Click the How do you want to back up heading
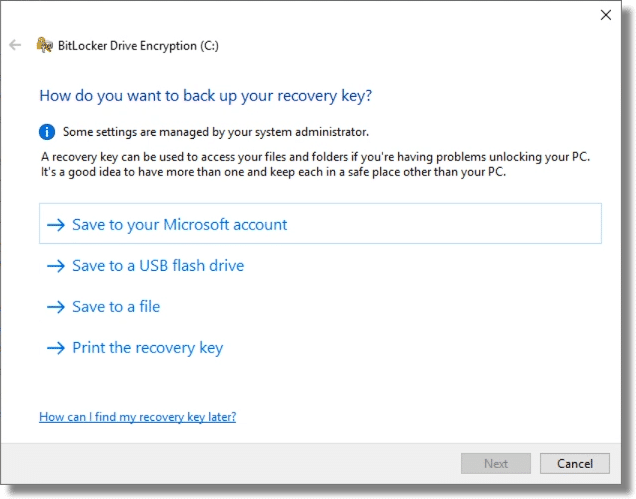Viewport: 636px width, 499px height. point(206,96)
